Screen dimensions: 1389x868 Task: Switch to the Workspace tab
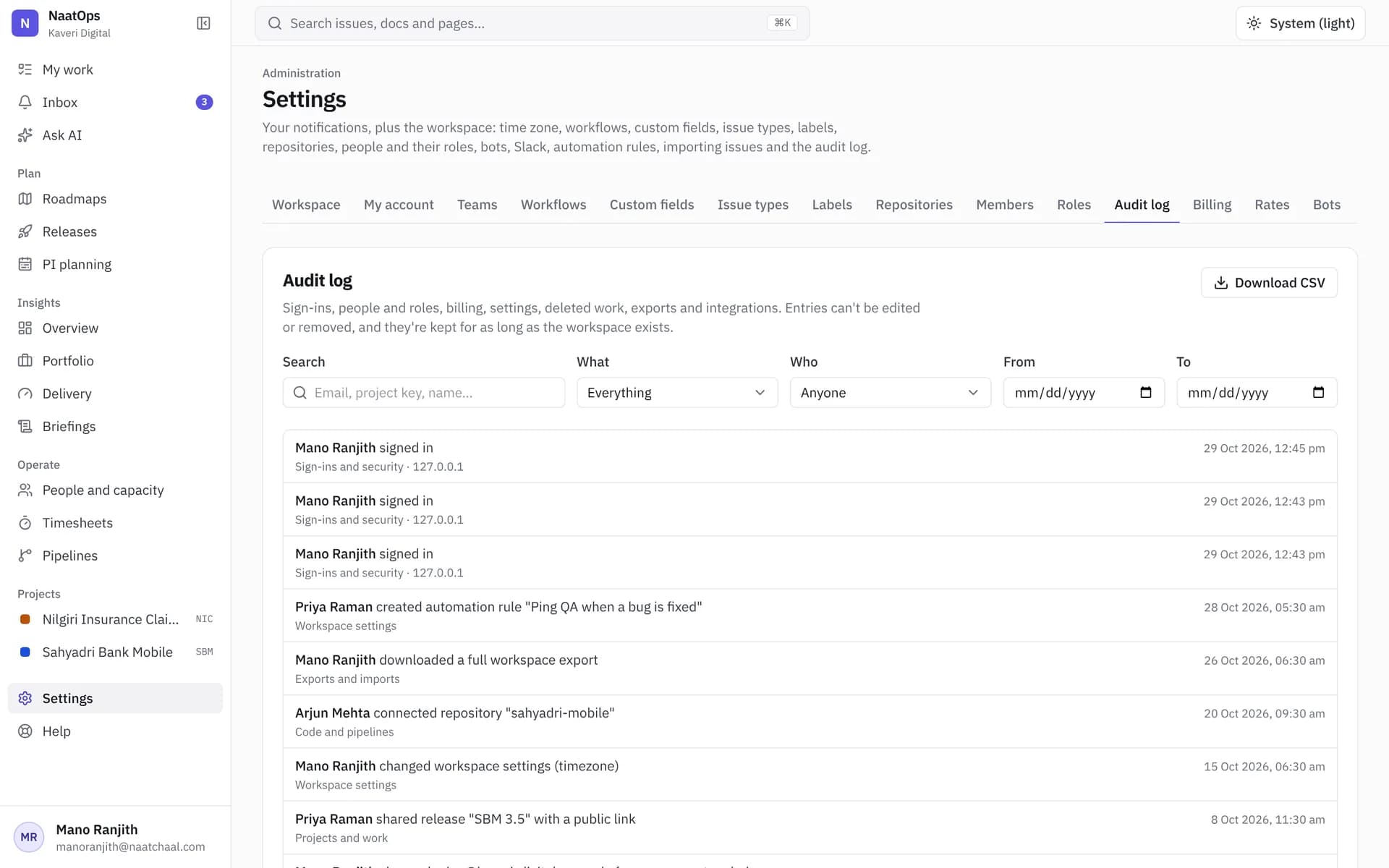pos(306,205)
